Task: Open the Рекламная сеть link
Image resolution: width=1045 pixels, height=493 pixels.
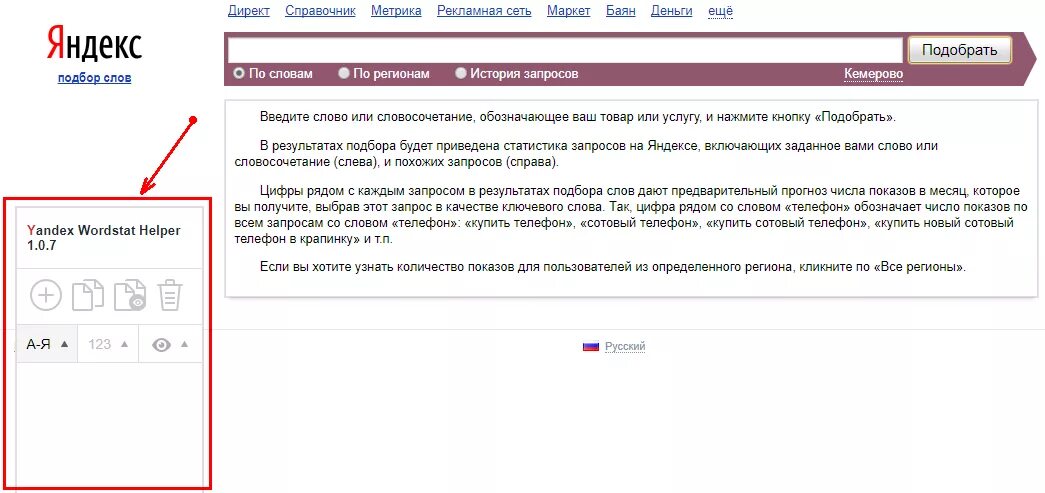Action: (x=484, y=11)
